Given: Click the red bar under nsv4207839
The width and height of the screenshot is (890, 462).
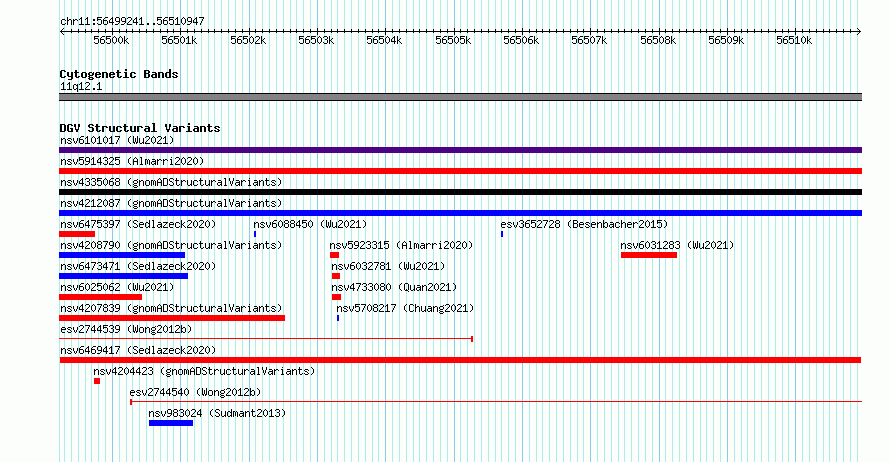Looking at the screenshot, I should 172,318.
